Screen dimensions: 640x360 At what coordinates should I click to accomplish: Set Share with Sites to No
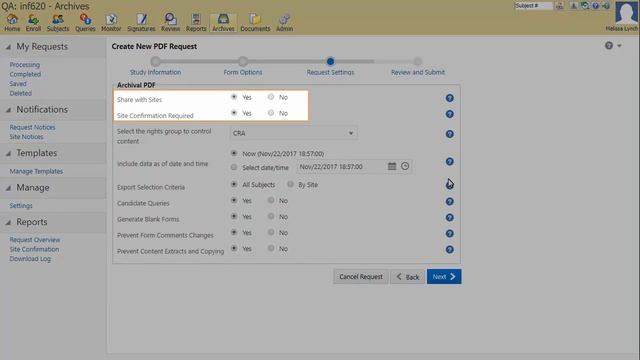coord(271,97)
